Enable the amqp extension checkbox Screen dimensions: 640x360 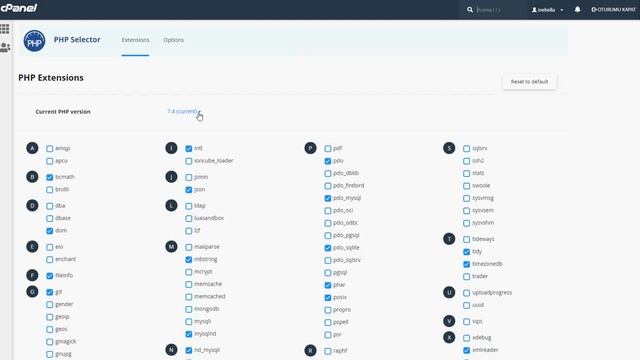click(x=49, y=149)
